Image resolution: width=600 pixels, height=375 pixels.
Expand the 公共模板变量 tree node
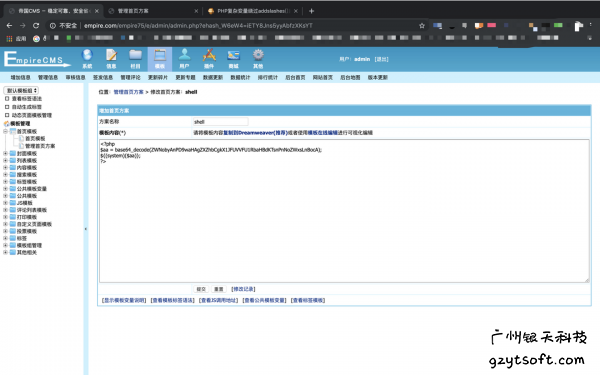[x=6, y=189]
